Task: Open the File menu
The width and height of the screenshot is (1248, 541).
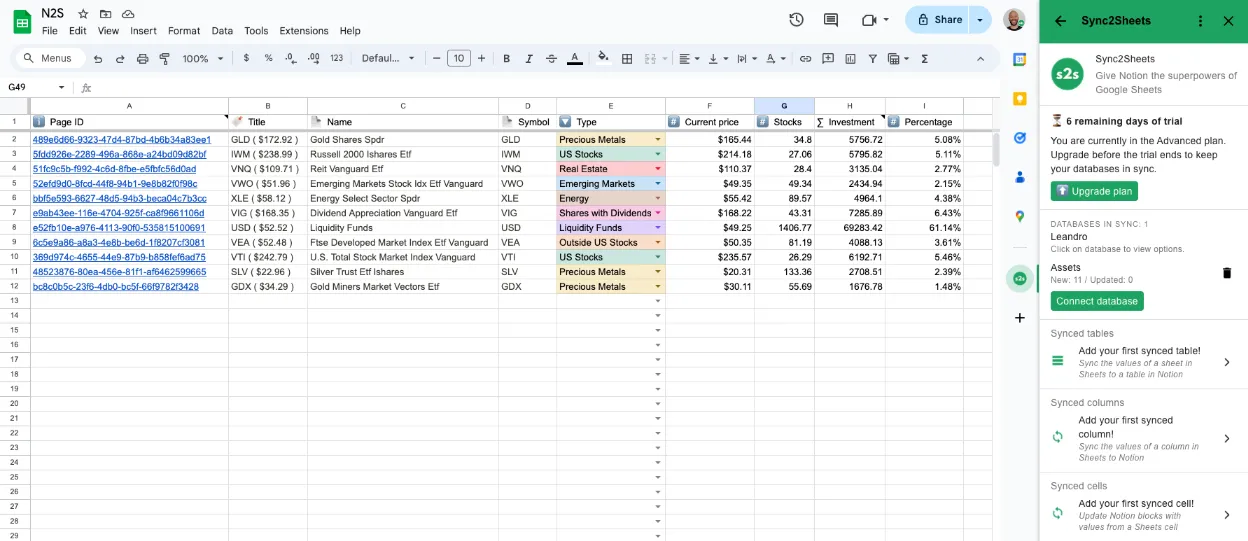Action: tap(50, 31)
